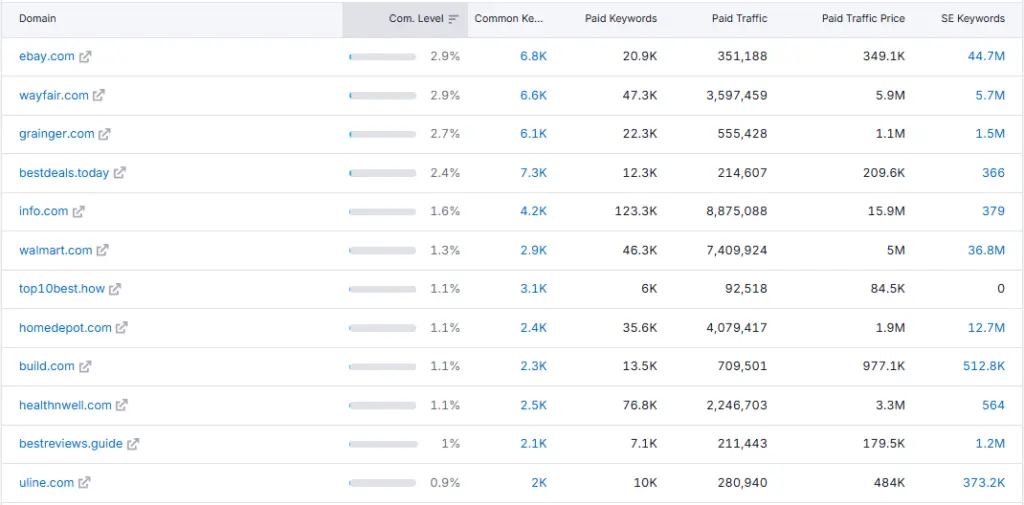Open wayfair.com external link icon
Viewport: 1024px width, 505px height.
(99, 96)
